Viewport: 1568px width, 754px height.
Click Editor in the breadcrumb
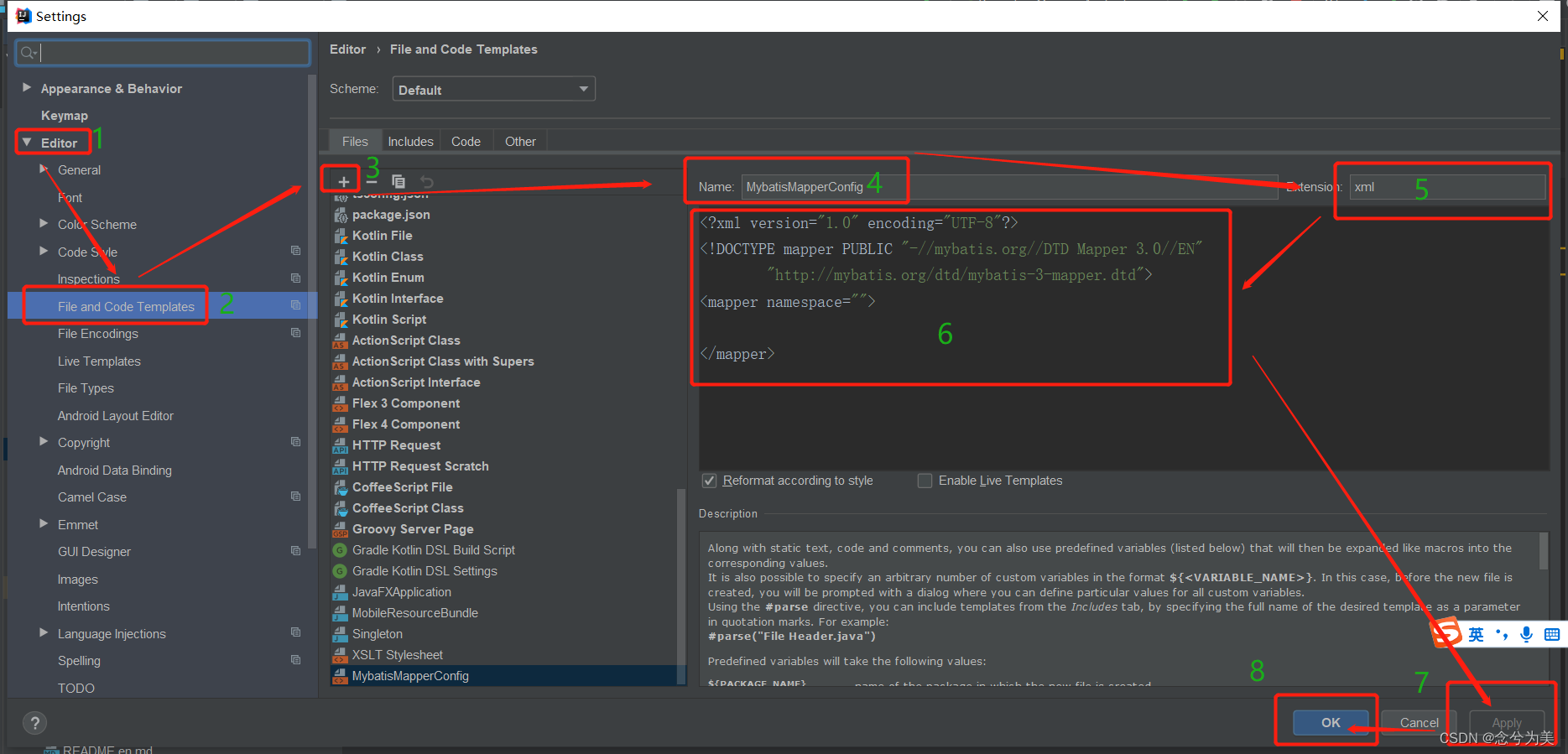[x=347, y=49]
